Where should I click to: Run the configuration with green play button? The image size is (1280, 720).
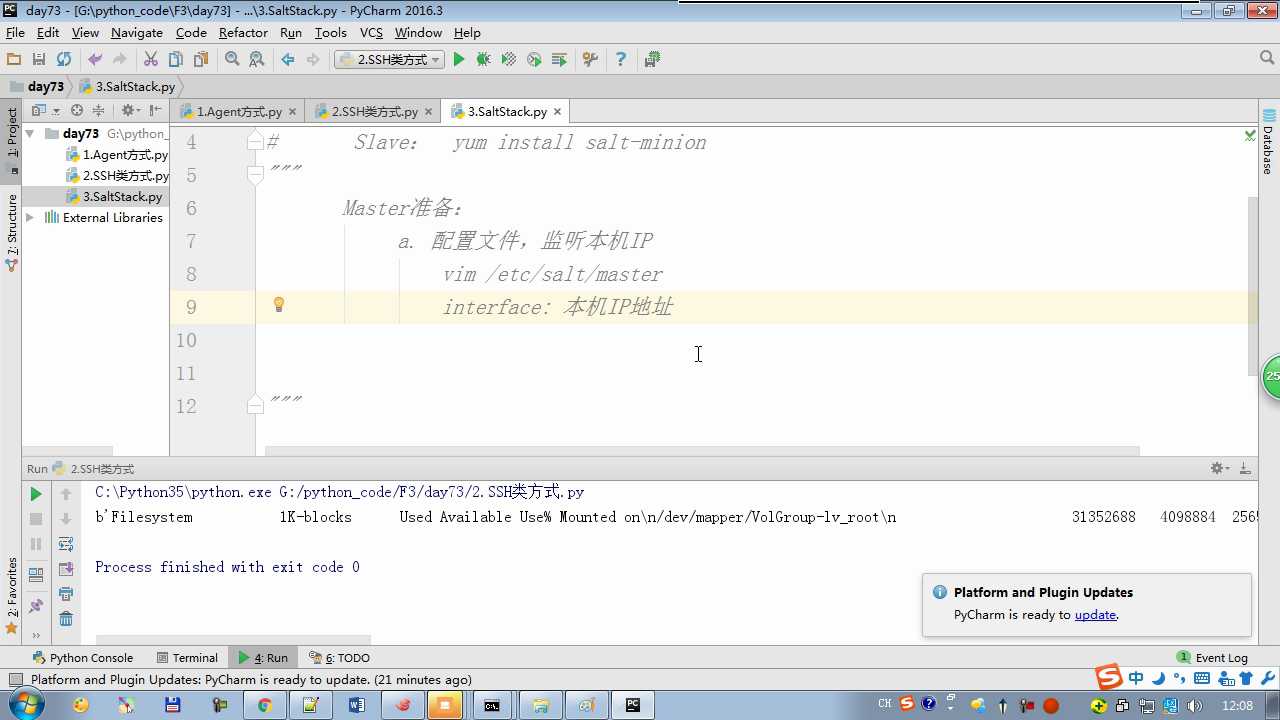pyautogui.click(x=459, y=60)
